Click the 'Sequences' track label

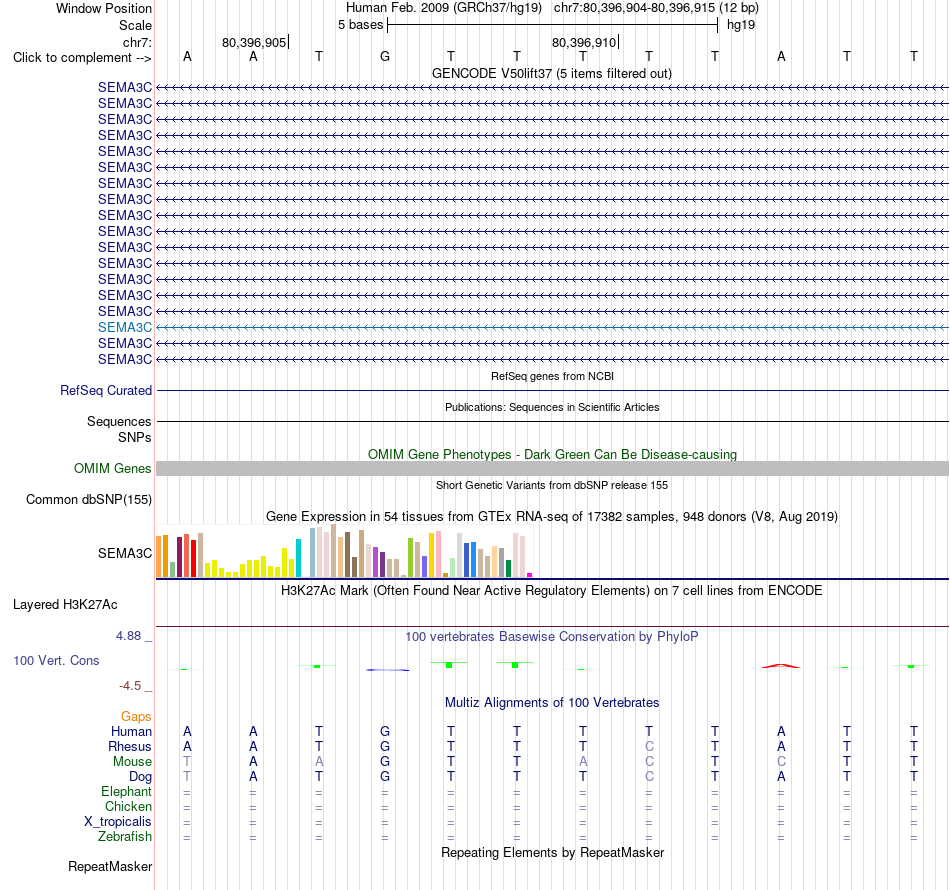(x=119, y=421)
